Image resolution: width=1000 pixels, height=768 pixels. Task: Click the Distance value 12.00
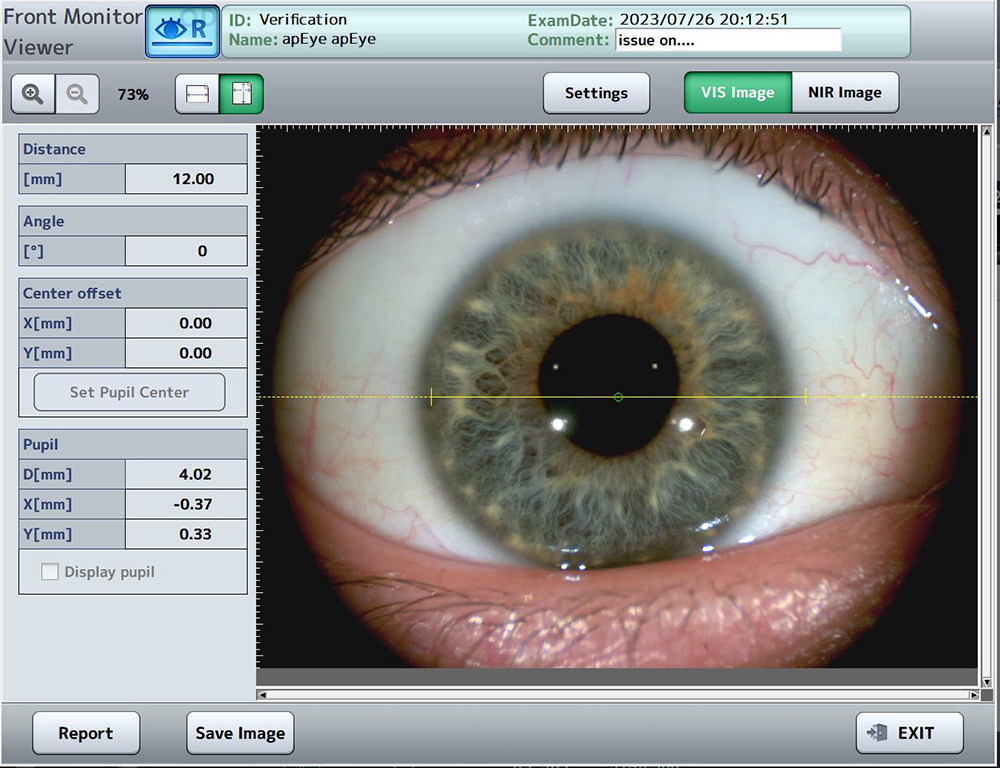click(186, 179)
